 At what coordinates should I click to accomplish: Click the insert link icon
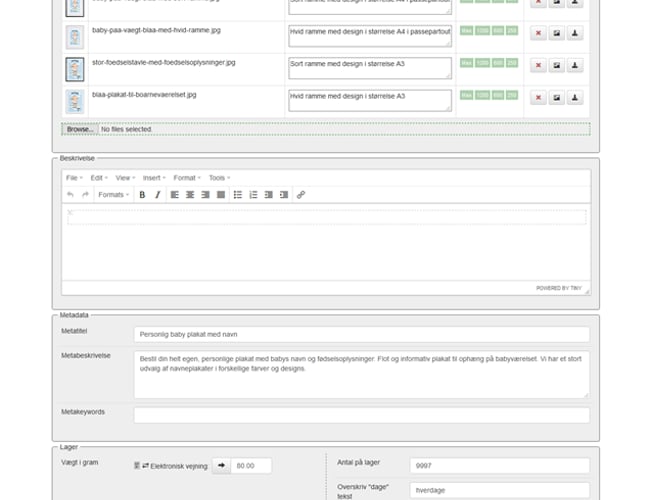tap(301, 195)
